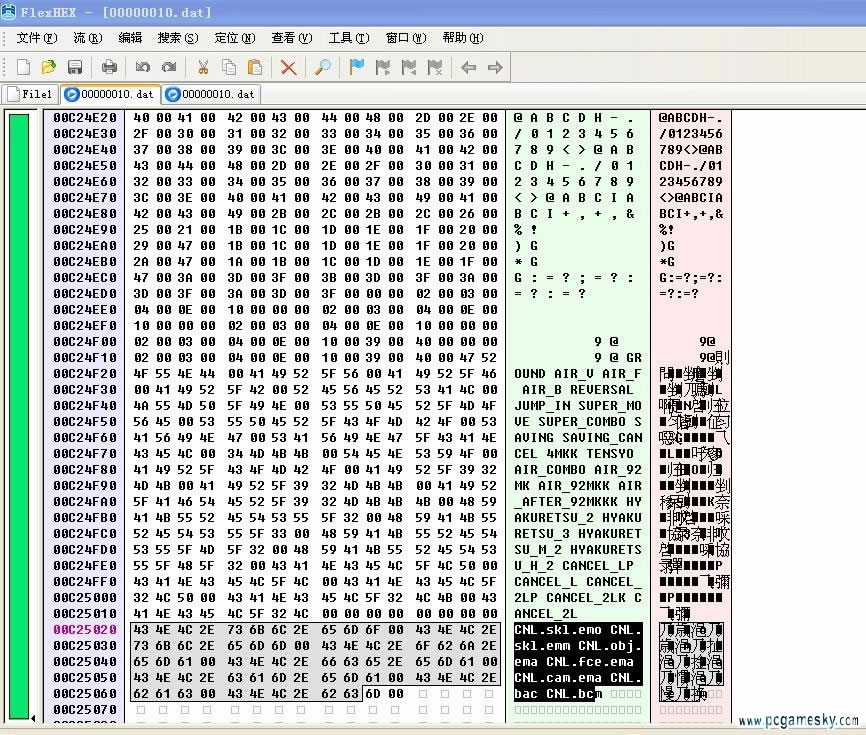The width and height of the screenshot is (866, 735).
Task: Click the Print toolbar icon
Action: click(x=109, y=67)
